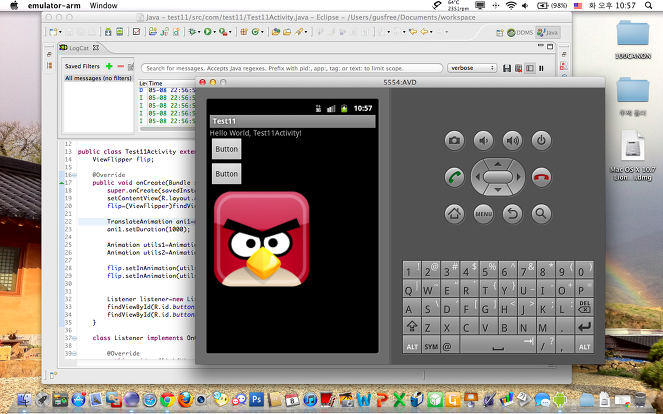Click the 5 key on emulator keyboard
This screenshot has width=663, height=414.
pos(488,269)
